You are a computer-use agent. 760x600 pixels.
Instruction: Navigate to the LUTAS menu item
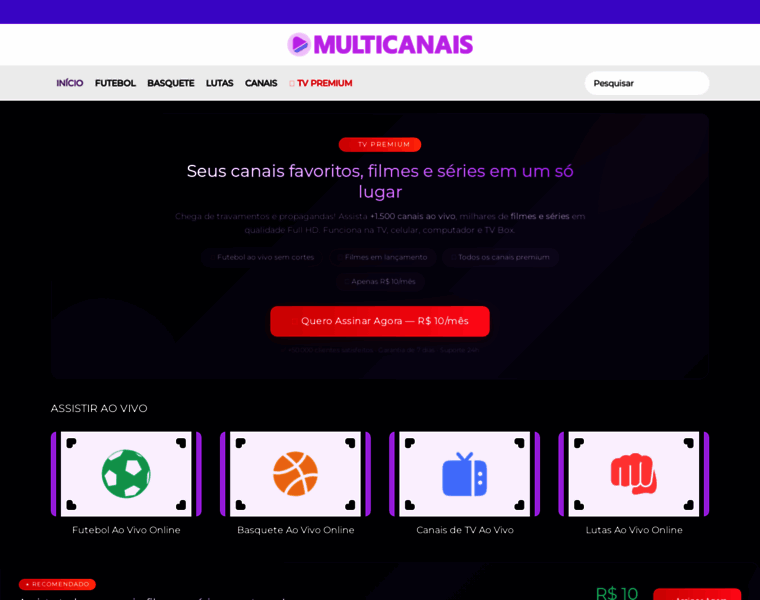point(220,83)
